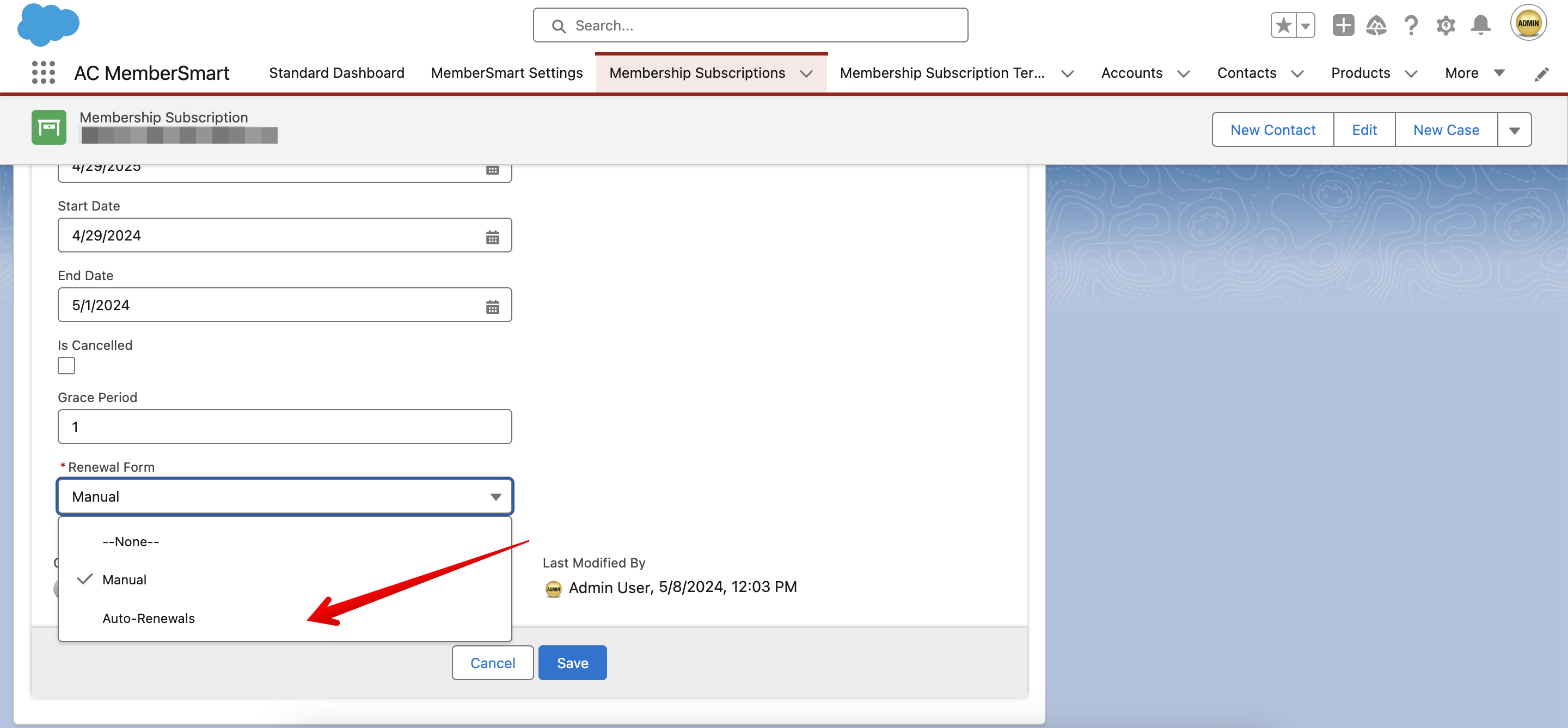Open the App Launcher grid icon
This screenshot has height=728, width=1568.
click(43, 73)
